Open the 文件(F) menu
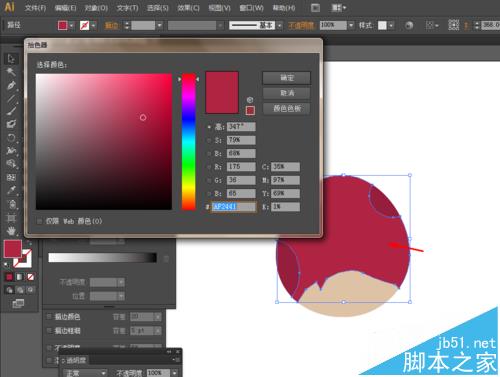This screenshot has width=500, height=377. 35,8
